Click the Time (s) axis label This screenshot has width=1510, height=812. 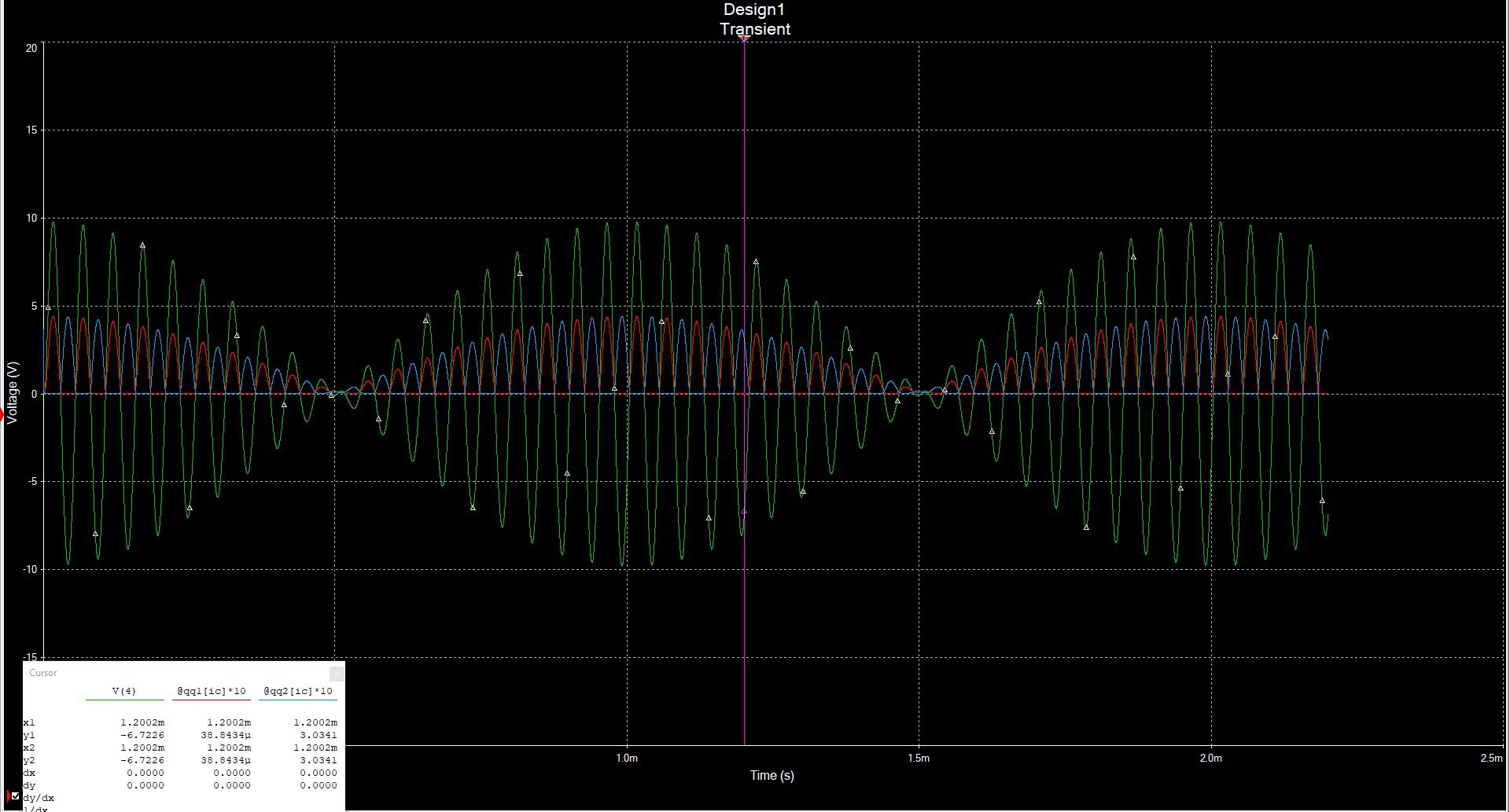tap(772, 776)
